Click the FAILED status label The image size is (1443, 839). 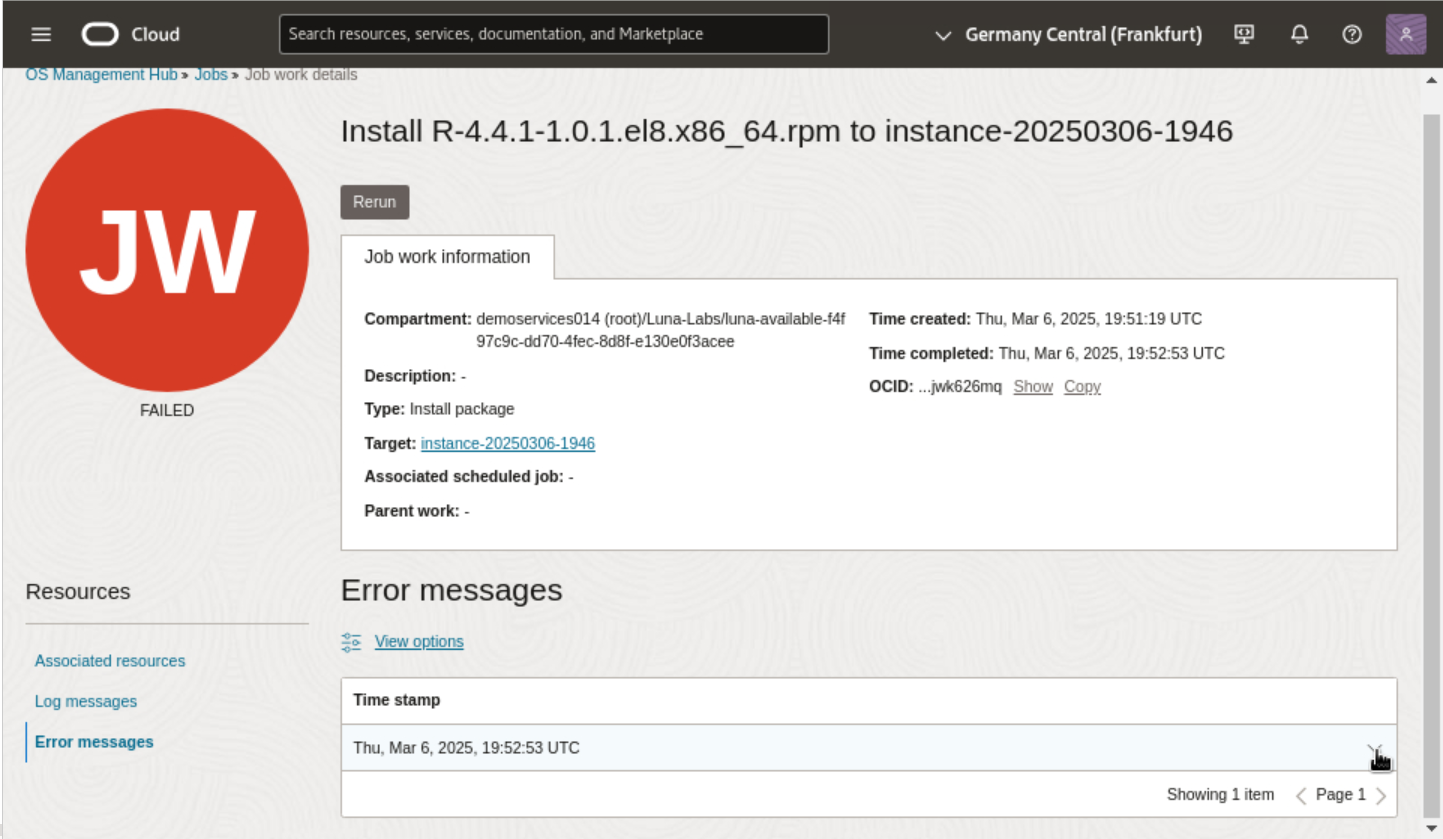[x=167, y=411]
